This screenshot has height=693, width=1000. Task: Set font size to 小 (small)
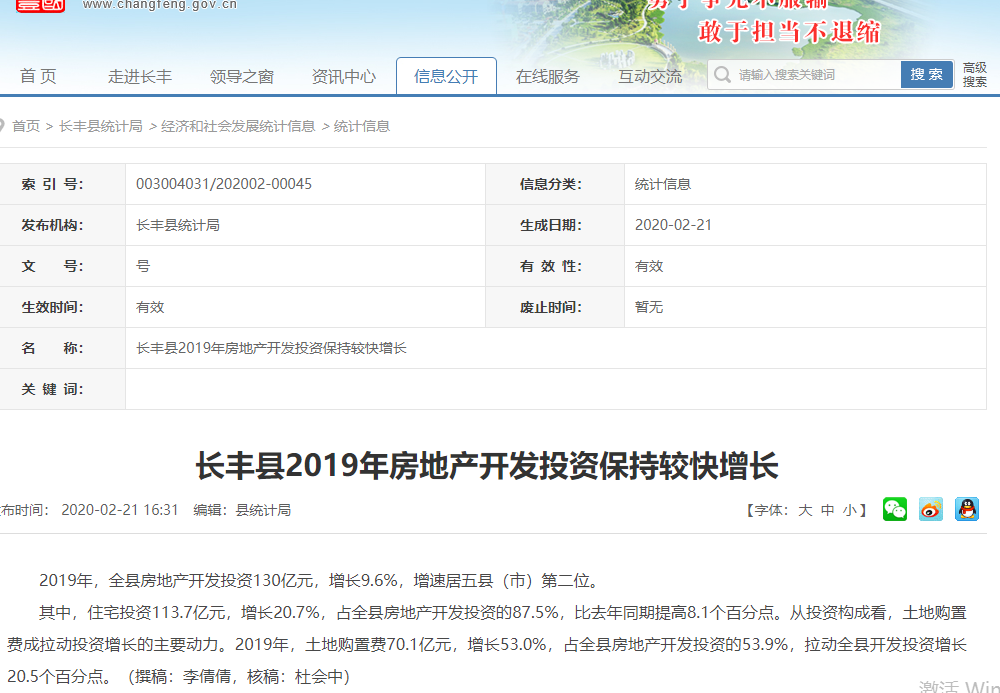[849, 510]
